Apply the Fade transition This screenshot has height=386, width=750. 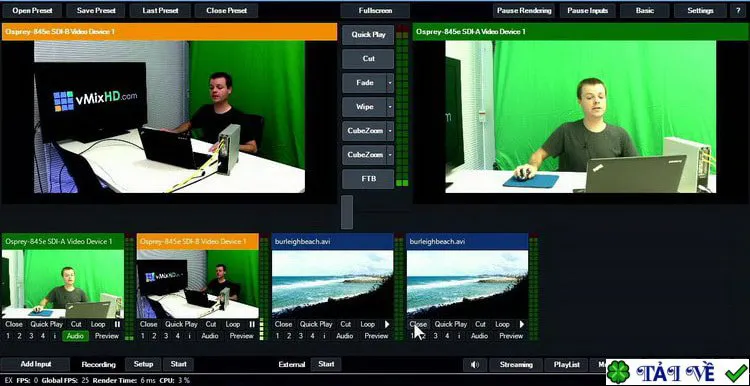click(364, 83)
